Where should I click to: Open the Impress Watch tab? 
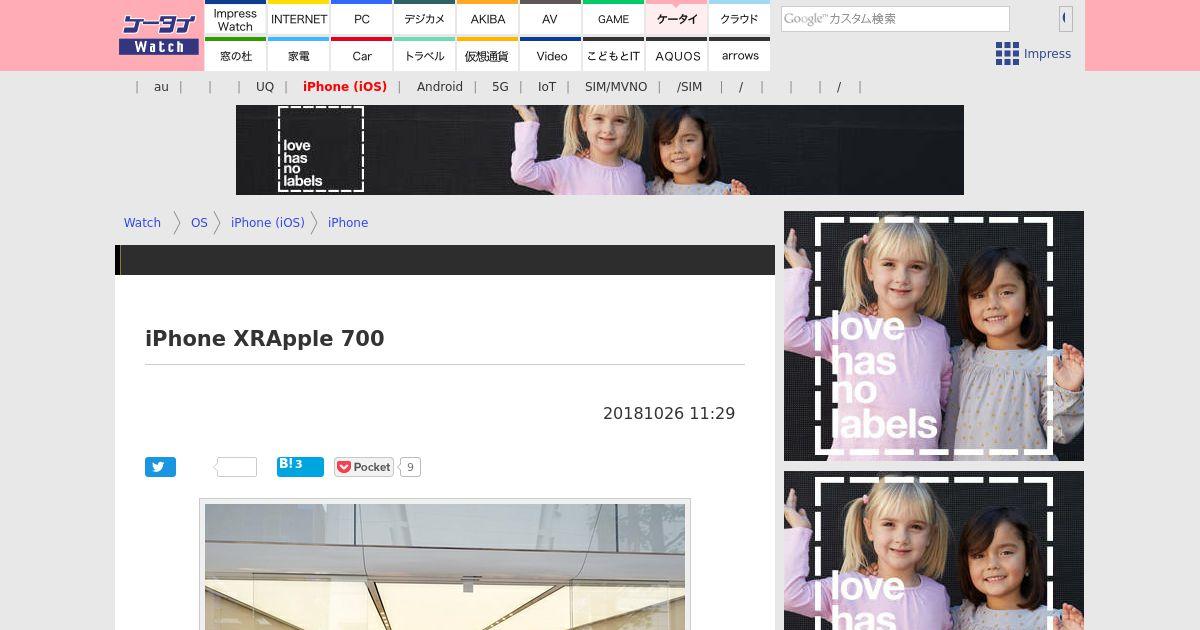point(235,18)
